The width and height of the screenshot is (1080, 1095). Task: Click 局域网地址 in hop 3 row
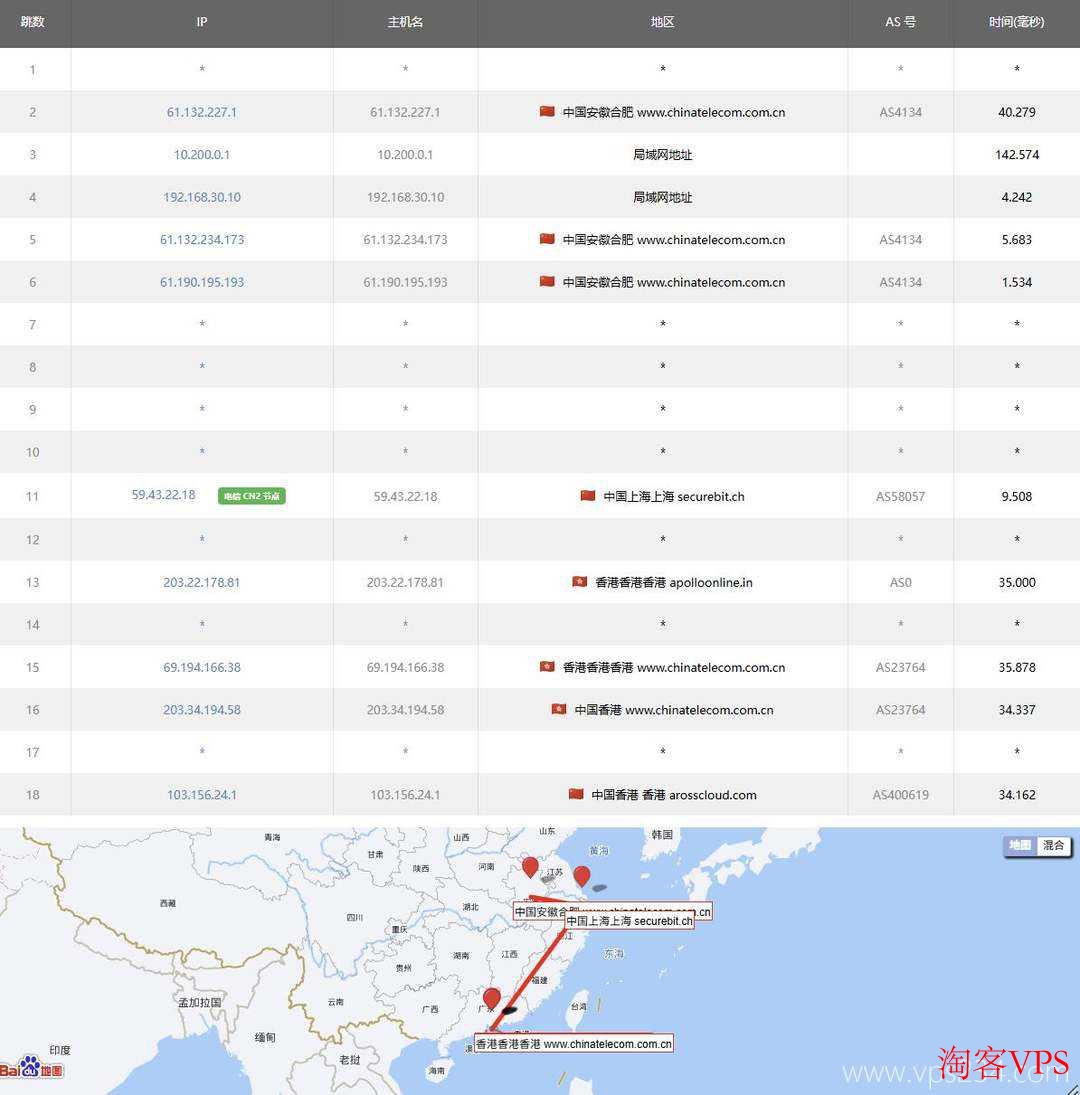point(663,154)
